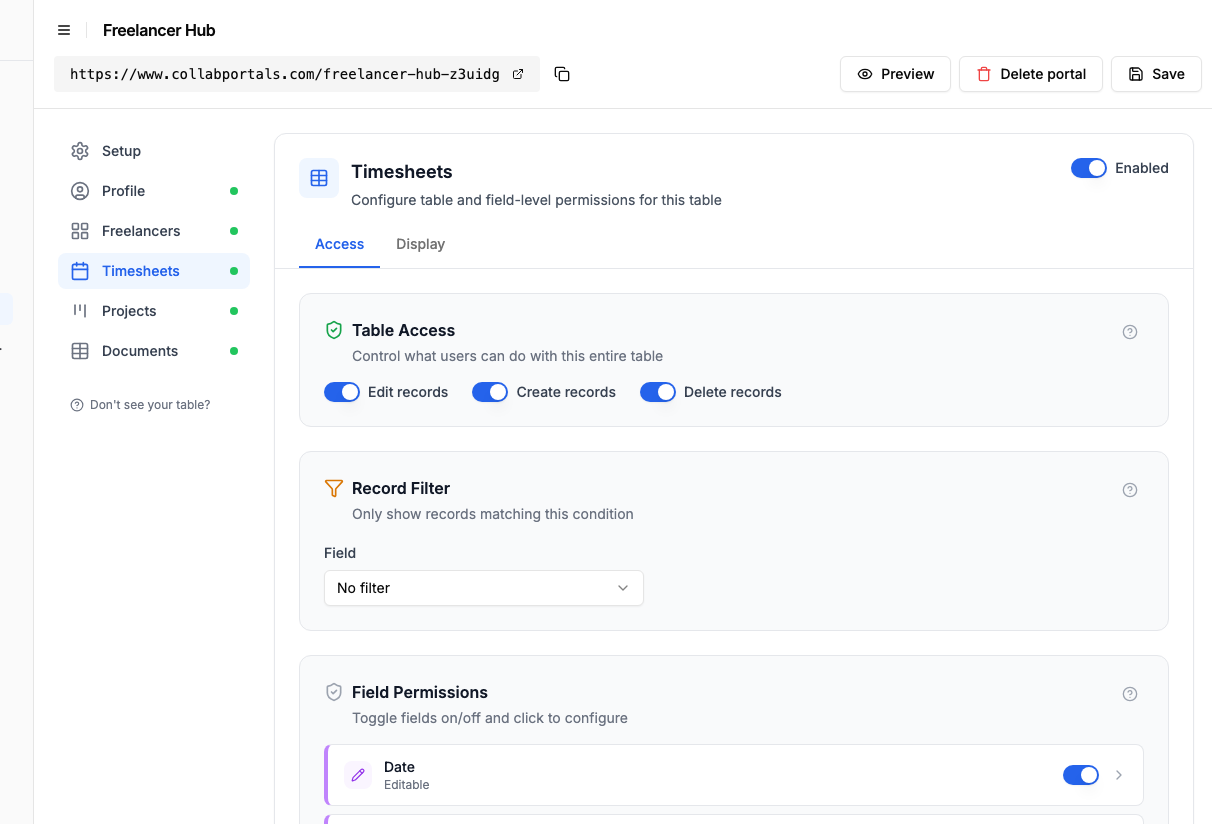Click the pencil icon on Date field
The image size is (1212, 824).
[358, 775]
